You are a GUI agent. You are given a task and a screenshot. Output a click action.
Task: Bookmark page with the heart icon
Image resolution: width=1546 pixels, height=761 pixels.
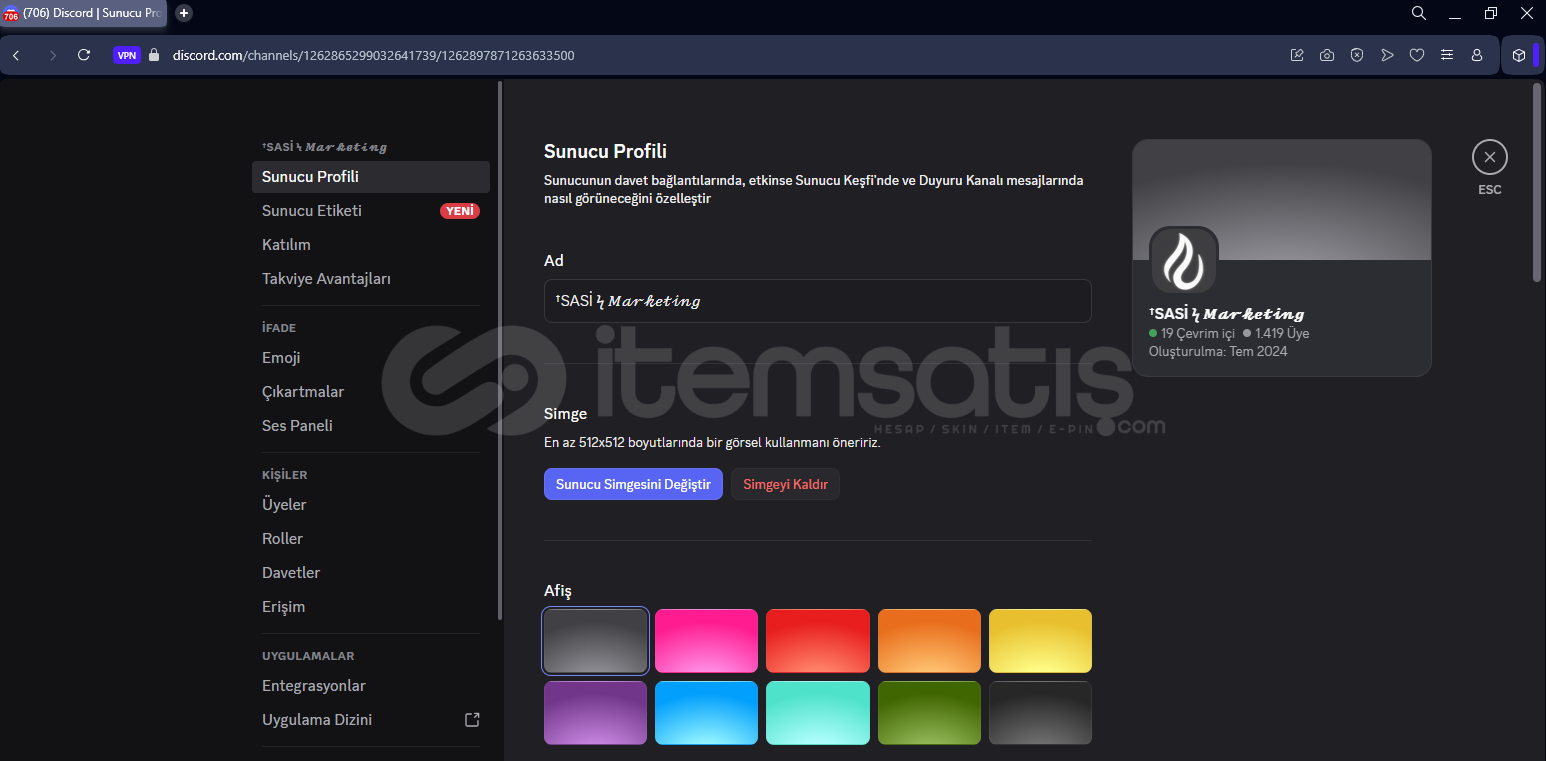[1417, 55]
